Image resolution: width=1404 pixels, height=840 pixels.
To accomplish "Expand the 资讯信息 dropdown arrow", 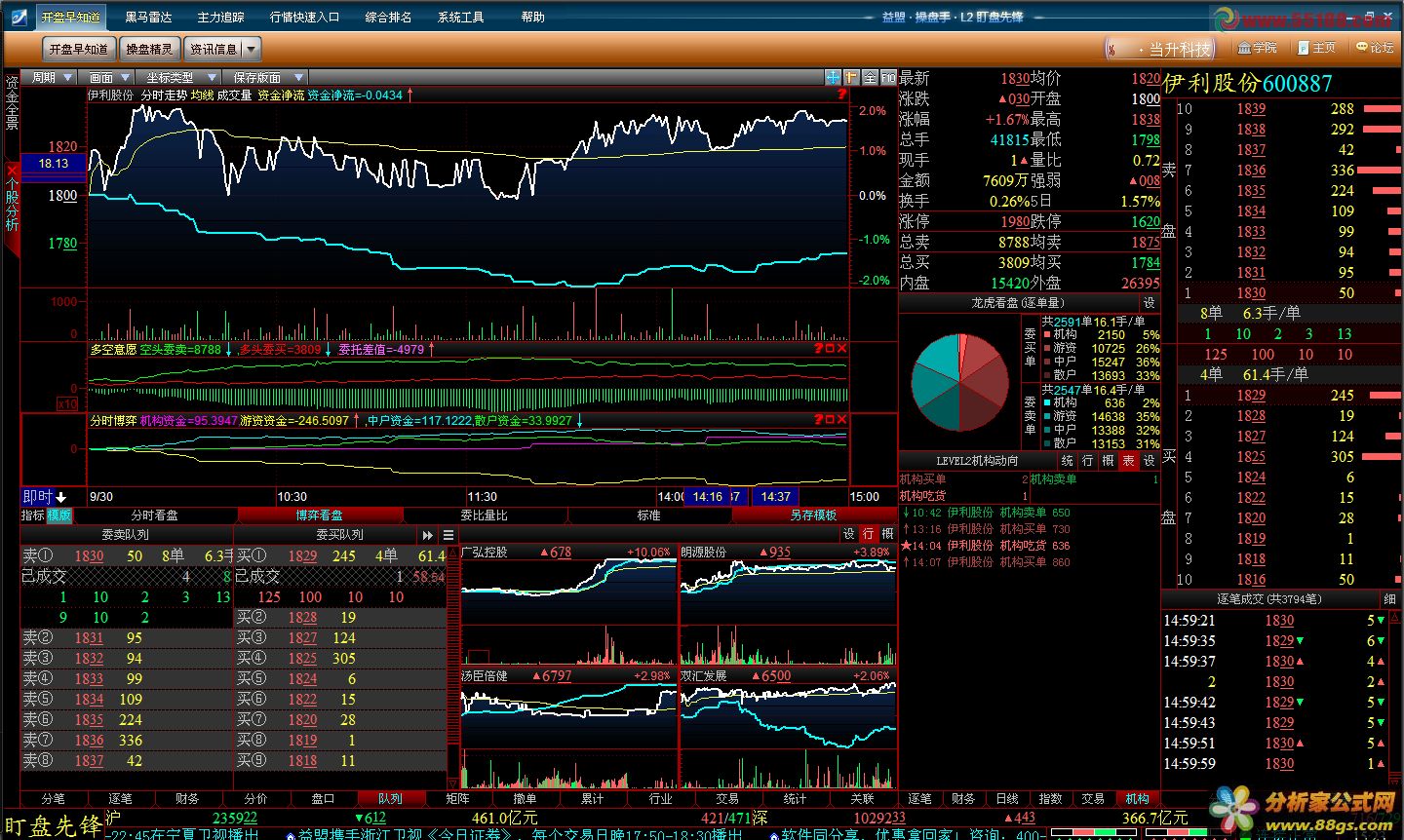I will point(251,49).
